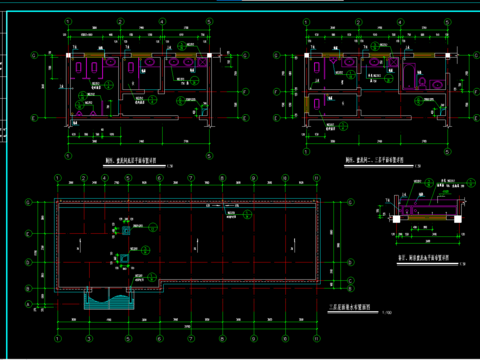This screenshot has width=480, height=360.
Task: Click axis bubble 1 above the roof plan
Action: (x=58, y=178)
